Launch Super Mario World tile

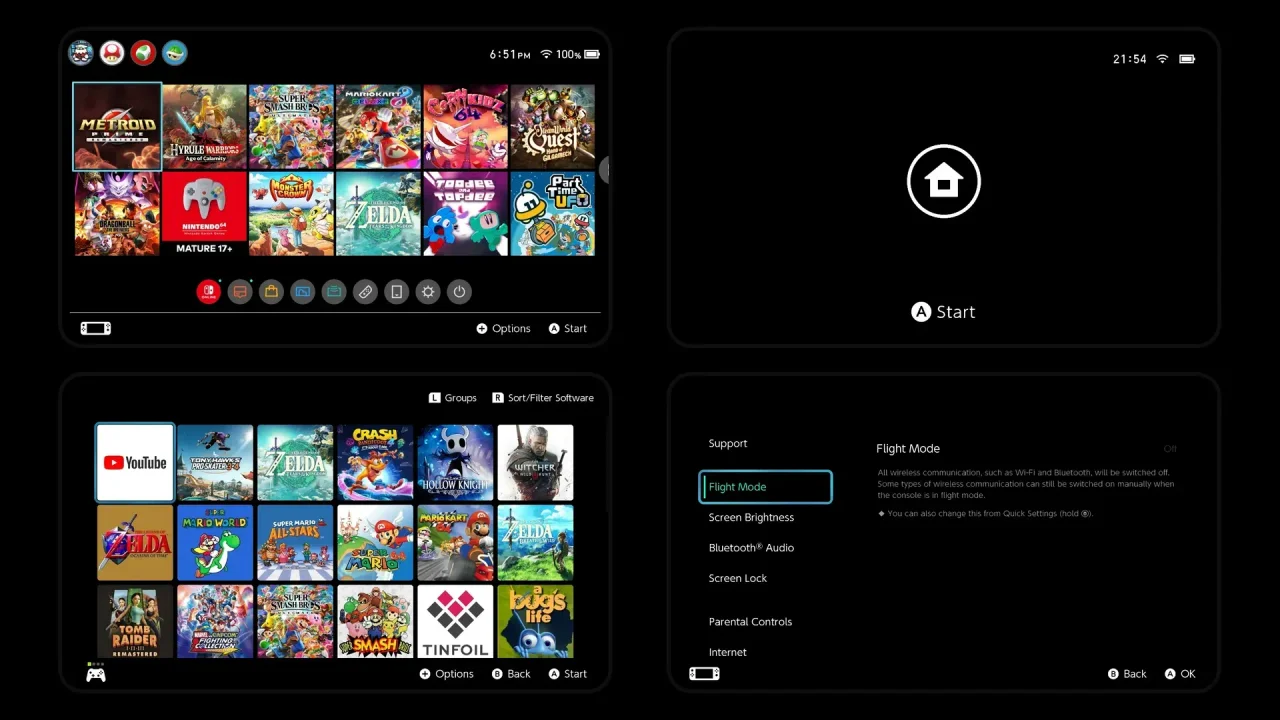215,542
